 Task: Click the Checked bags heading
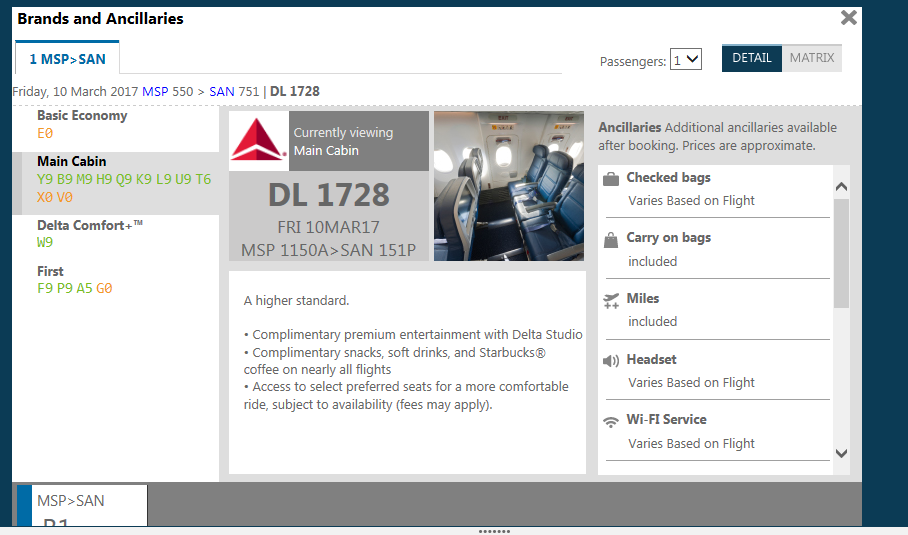pyautogui.click(x=668, y=177)
